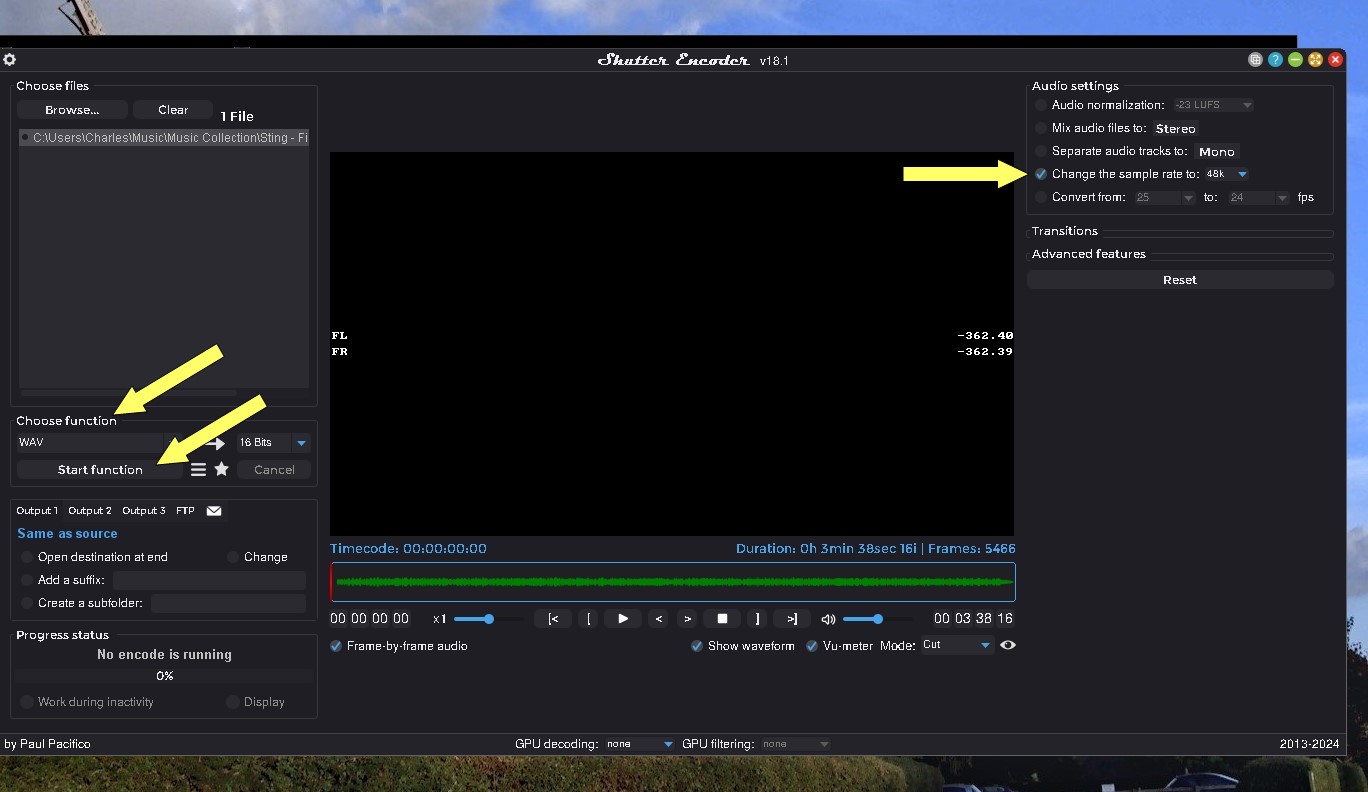Open the GPU filtering dropdown
This screenshot has width=1368, height=792.
click(x=795, y=744)
